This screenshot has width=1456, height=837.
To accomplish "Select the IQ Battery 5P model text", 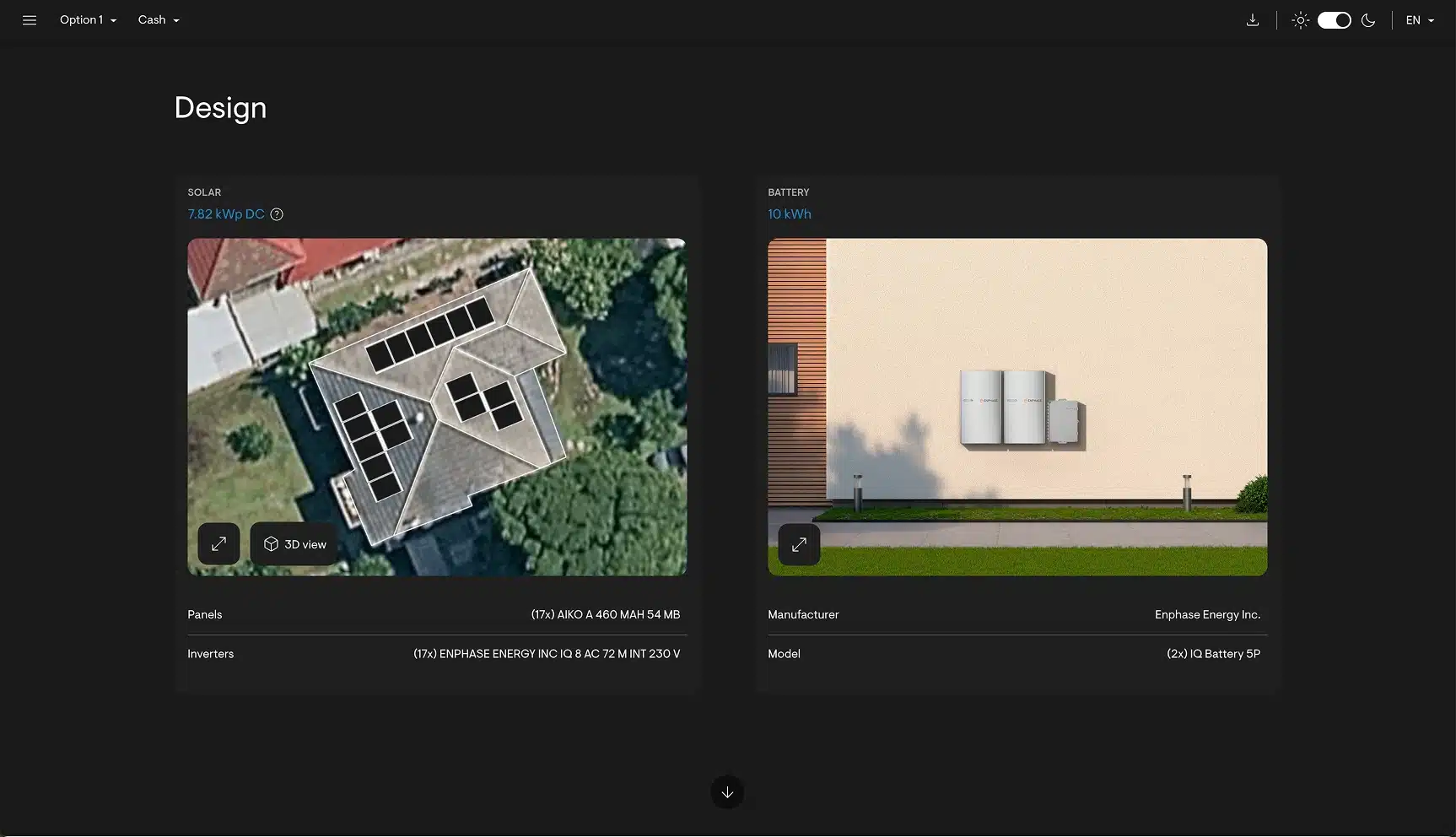I will pos(1213,654).
